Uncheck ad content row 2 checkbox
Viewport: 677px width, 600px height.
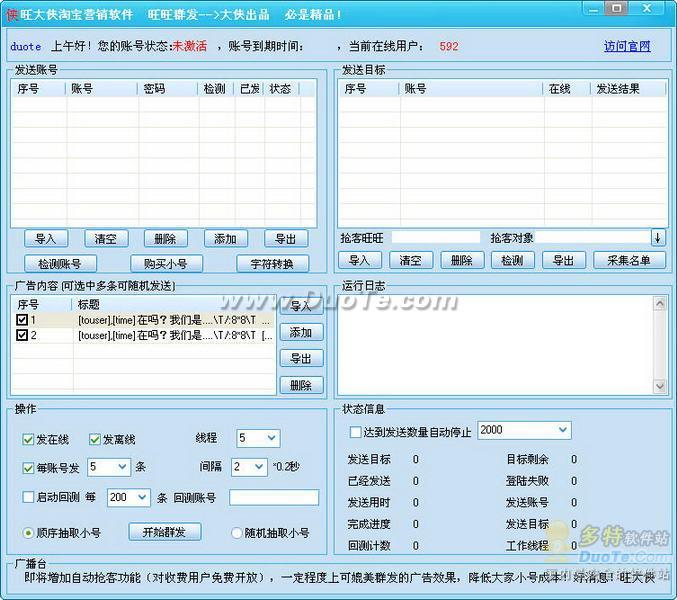(22, 335)
